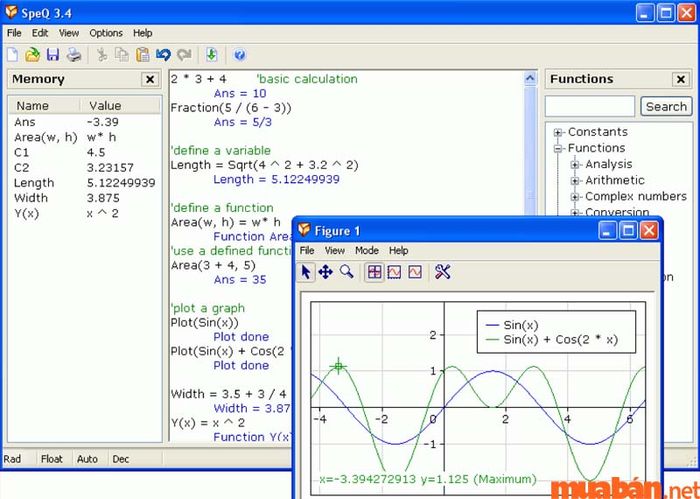Screen dimensions: 700x499
Task: Select the Length variable in Memory
Action: click(85, 183)
